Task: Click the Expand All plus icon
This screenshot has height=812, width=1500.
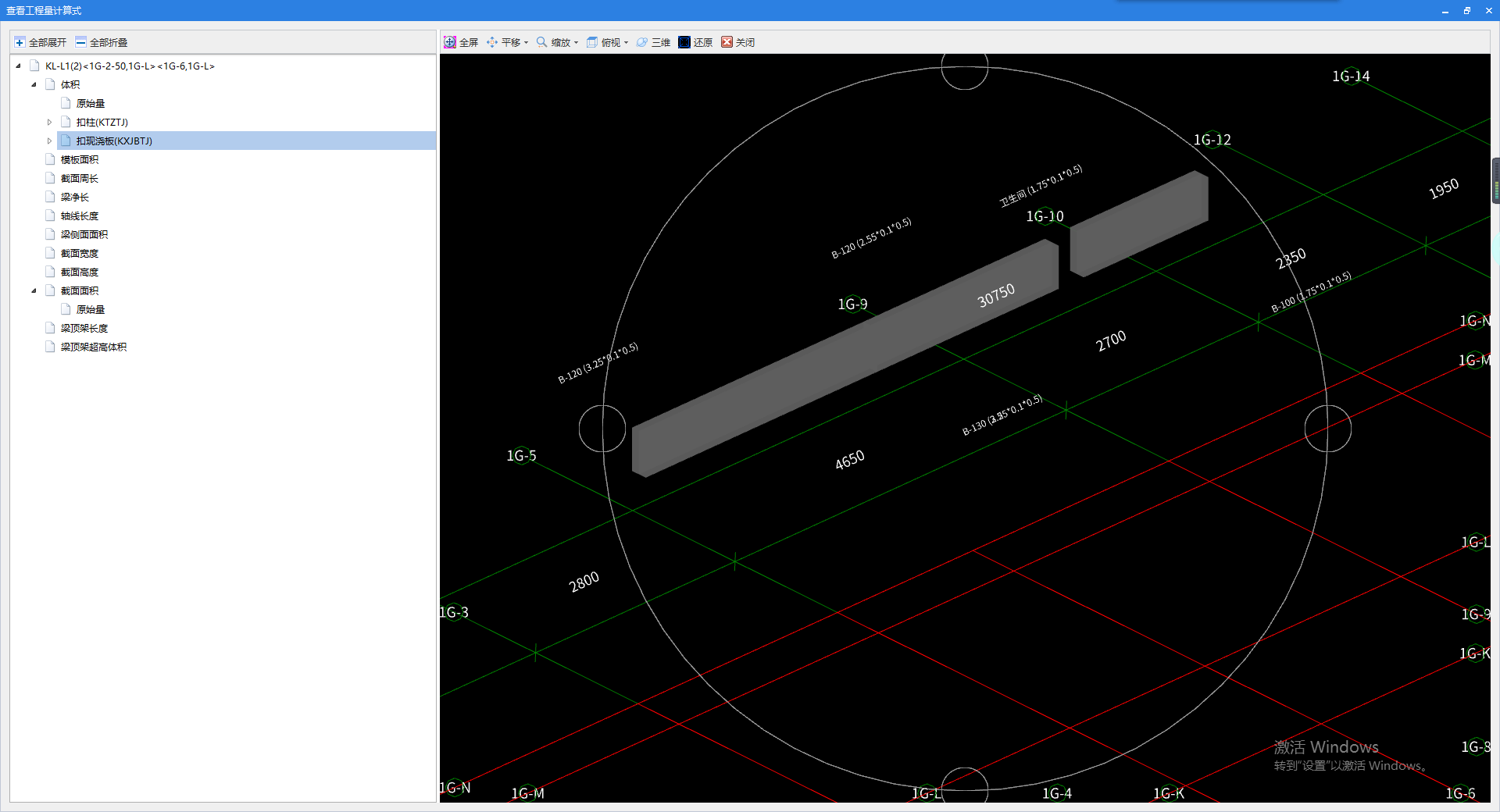Action: 20,42
